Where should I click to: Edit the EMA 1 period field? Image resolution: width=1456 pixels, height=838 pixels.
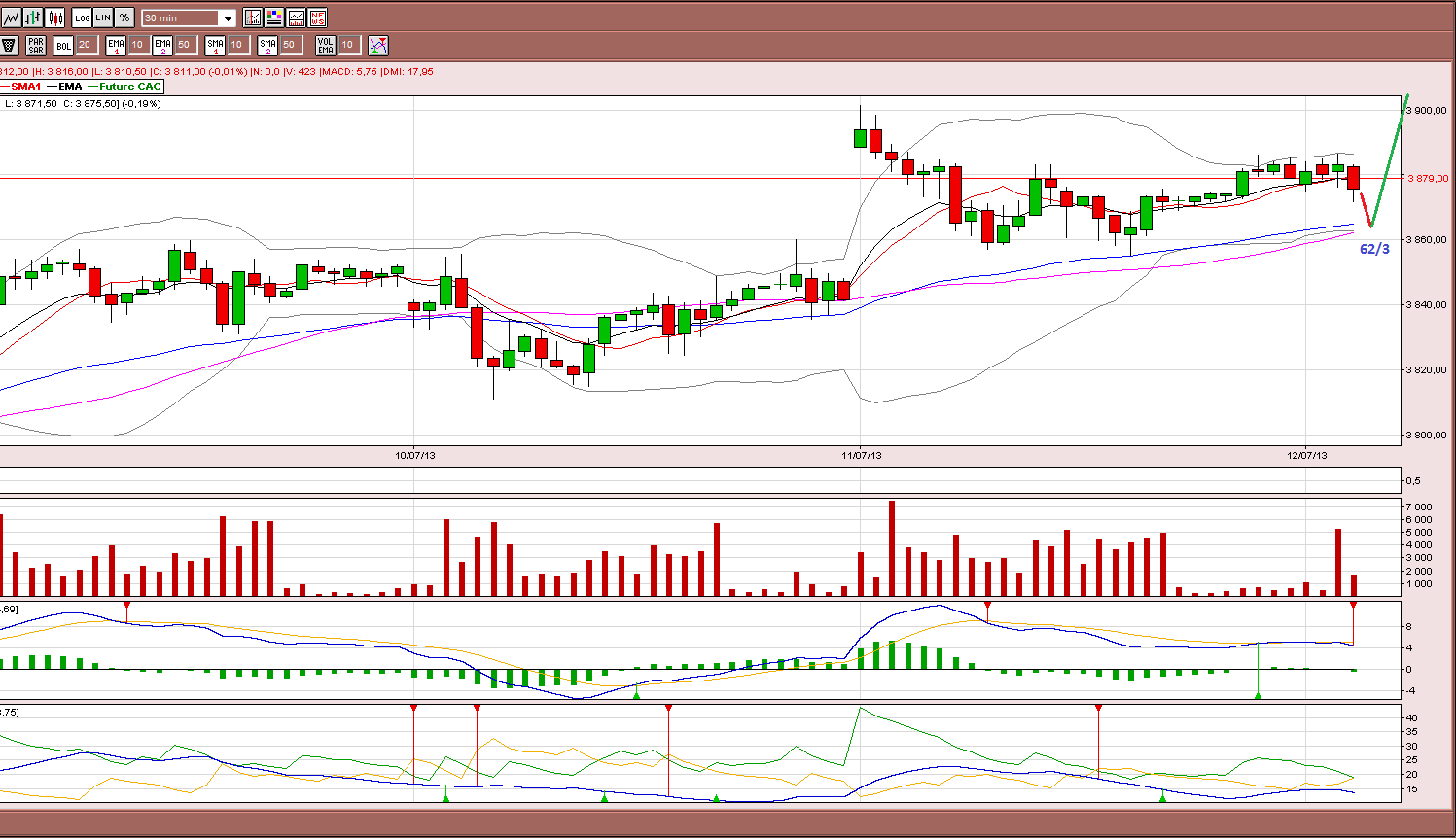(x=138, y=45)
